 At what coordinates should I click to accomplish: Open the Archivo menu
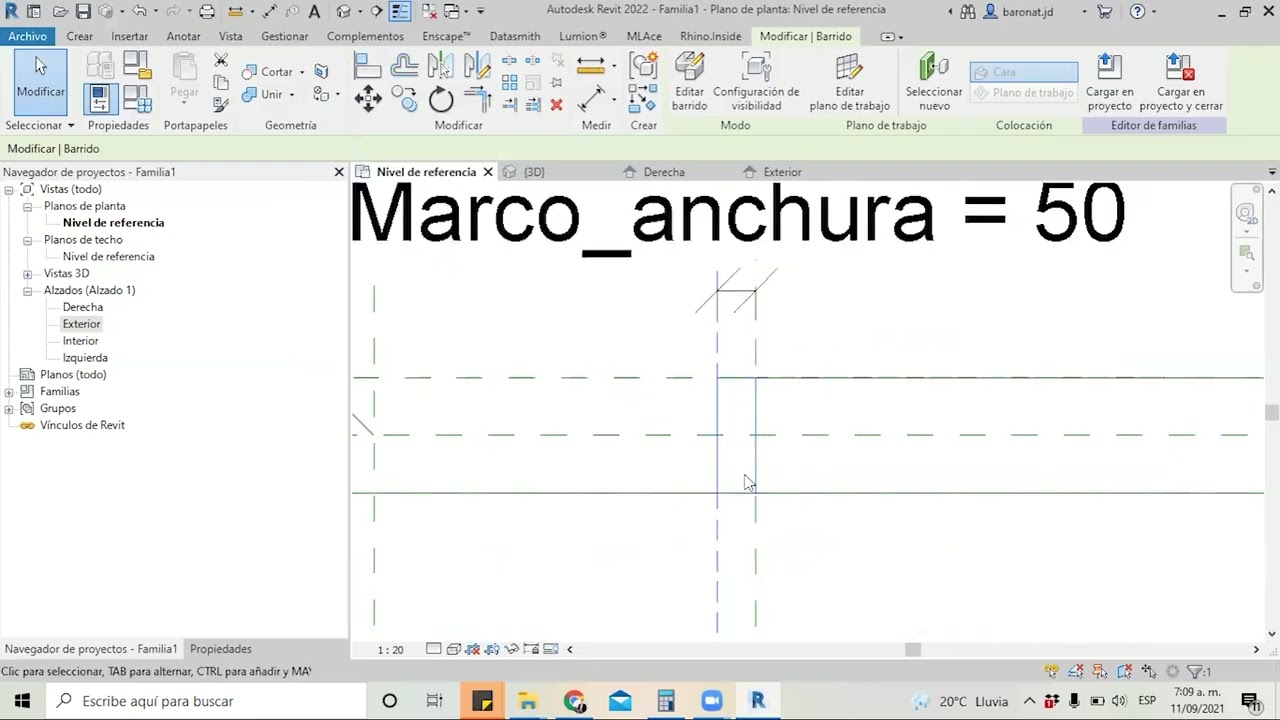click(27, 36)
